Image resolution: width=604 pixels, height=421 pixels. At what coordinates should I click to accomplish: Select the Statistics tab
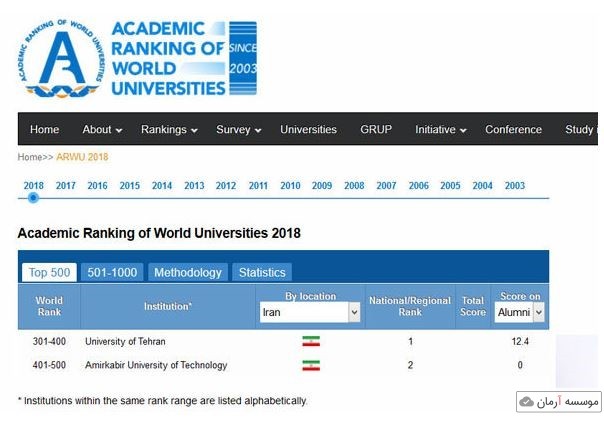pyautogui.click(x=262, y=272)
